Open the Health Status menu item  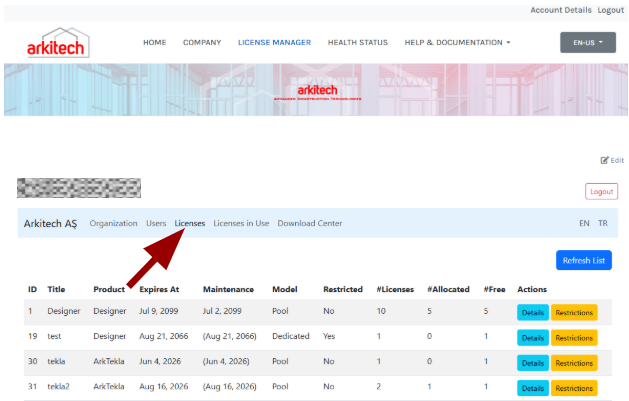(x=358, y=43)
